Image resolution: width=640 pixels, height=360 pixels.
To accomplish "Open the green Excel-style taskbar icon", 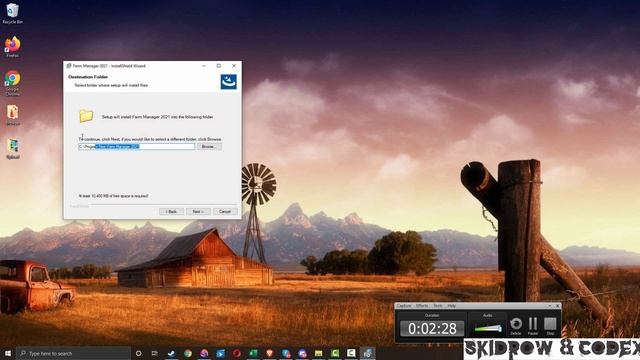I will pos(253,353).
